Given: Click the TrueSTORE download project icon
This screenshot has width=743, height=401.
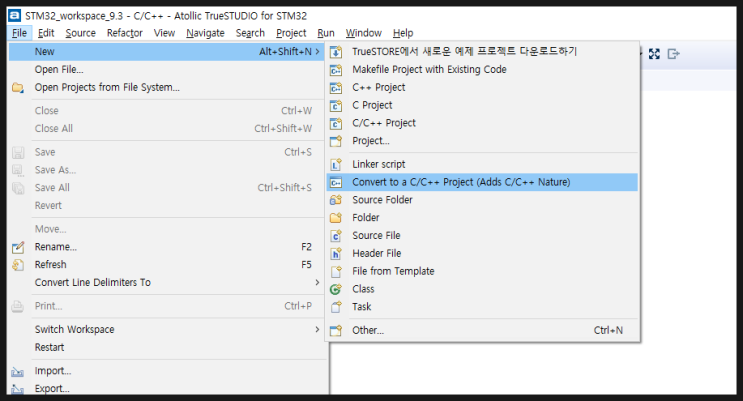Looking at the screenshot, I should pos(336,52).
